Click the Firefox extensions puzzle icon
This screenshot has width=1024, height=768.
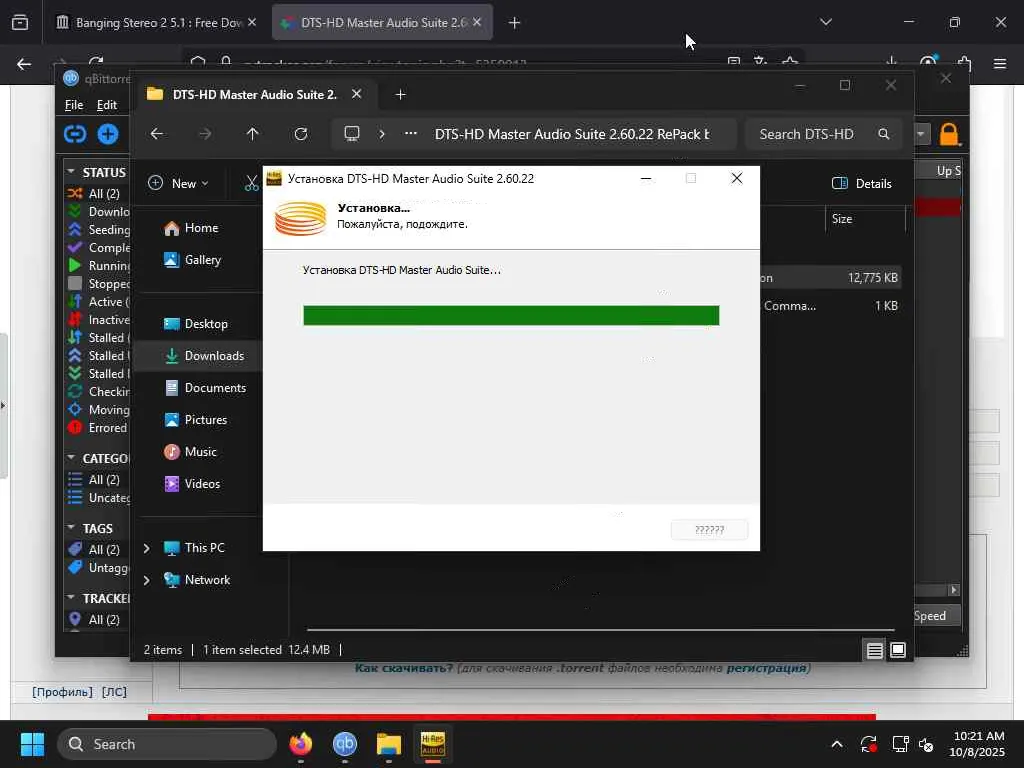pyautogui.click(x=965, y=64)
